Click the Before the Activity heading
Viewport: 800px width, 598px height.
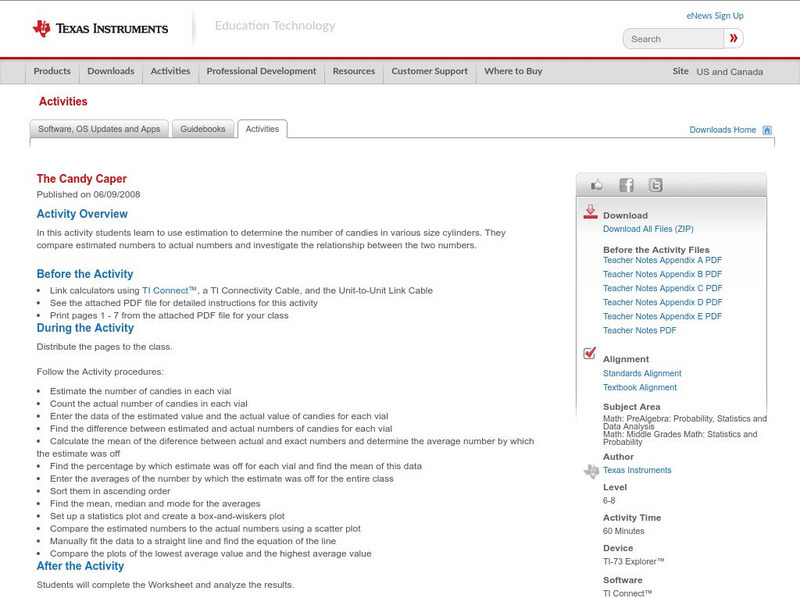pos(85,274)
